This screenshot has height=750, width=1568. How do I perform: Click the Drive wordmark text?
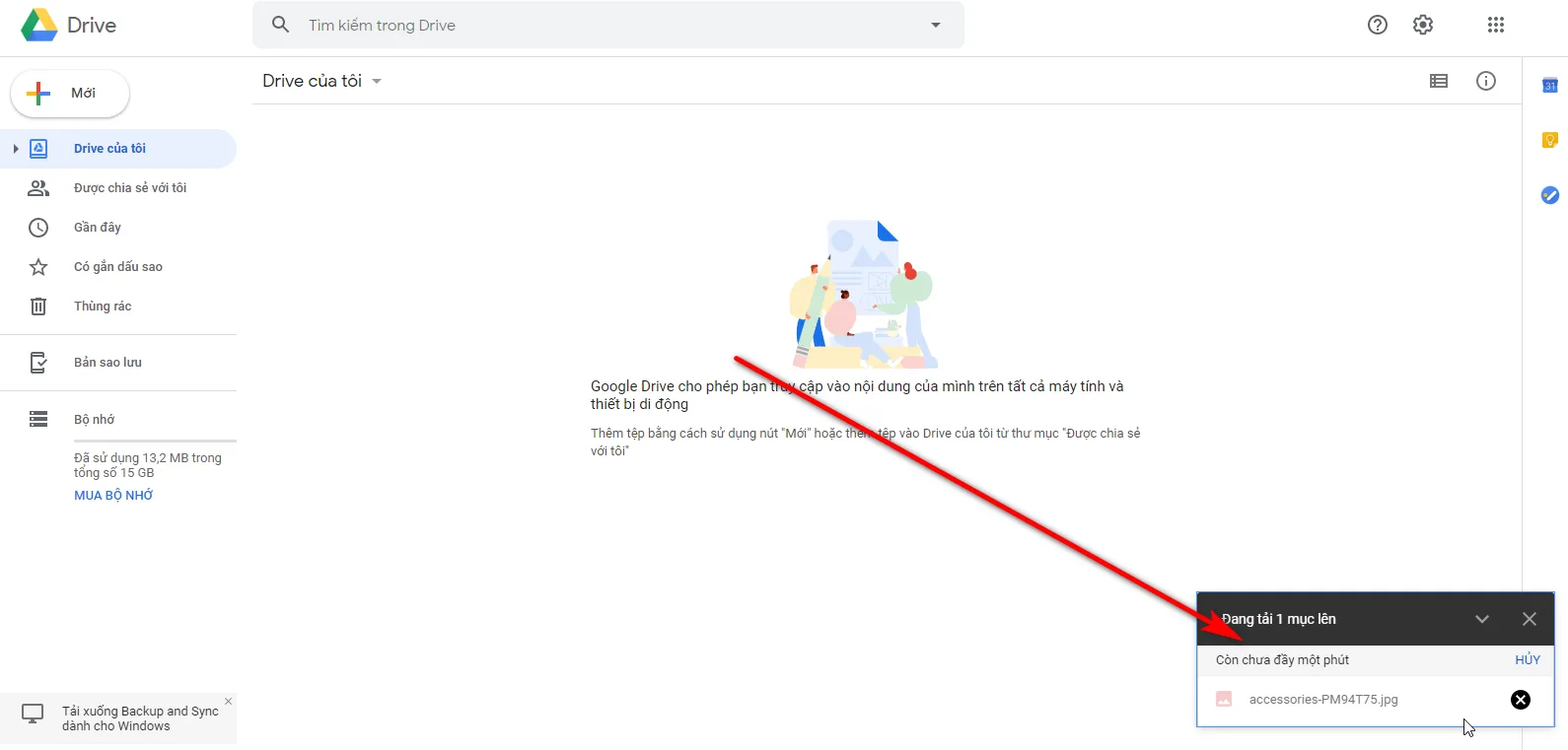click(92, 26)
